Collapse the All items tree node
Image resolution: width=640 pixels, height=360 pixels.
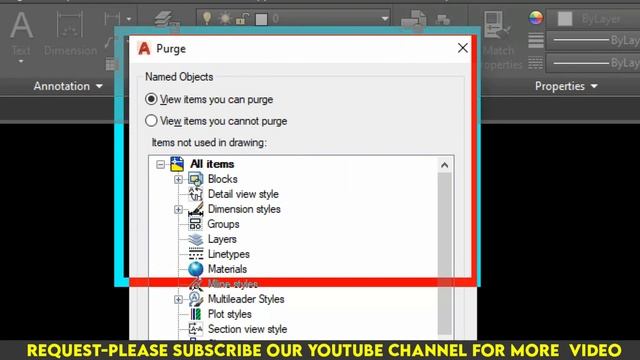pyautogui.click(x=160, y=164)
